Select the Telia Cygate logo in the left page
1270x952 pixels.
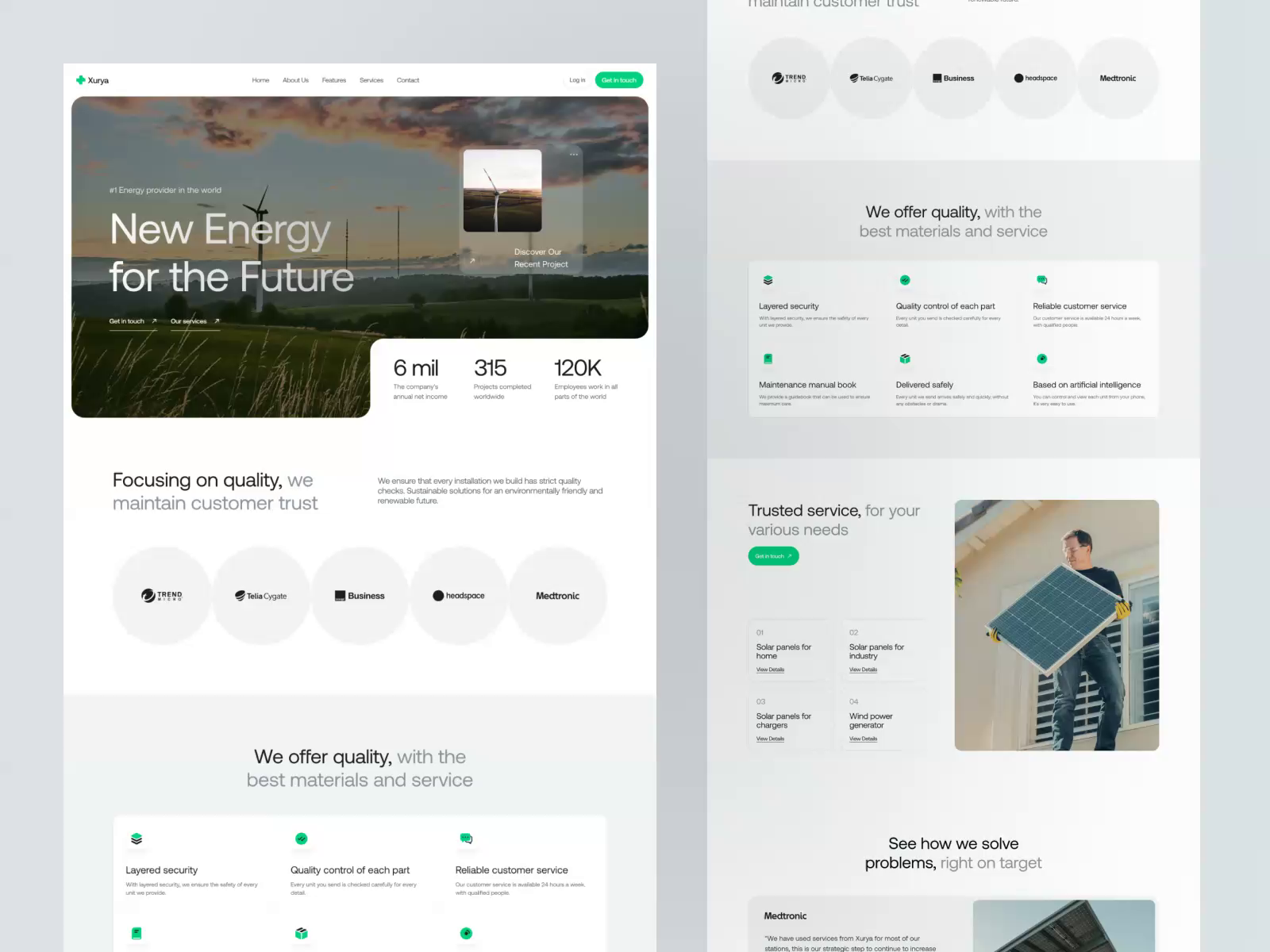(x=261, y=596)
